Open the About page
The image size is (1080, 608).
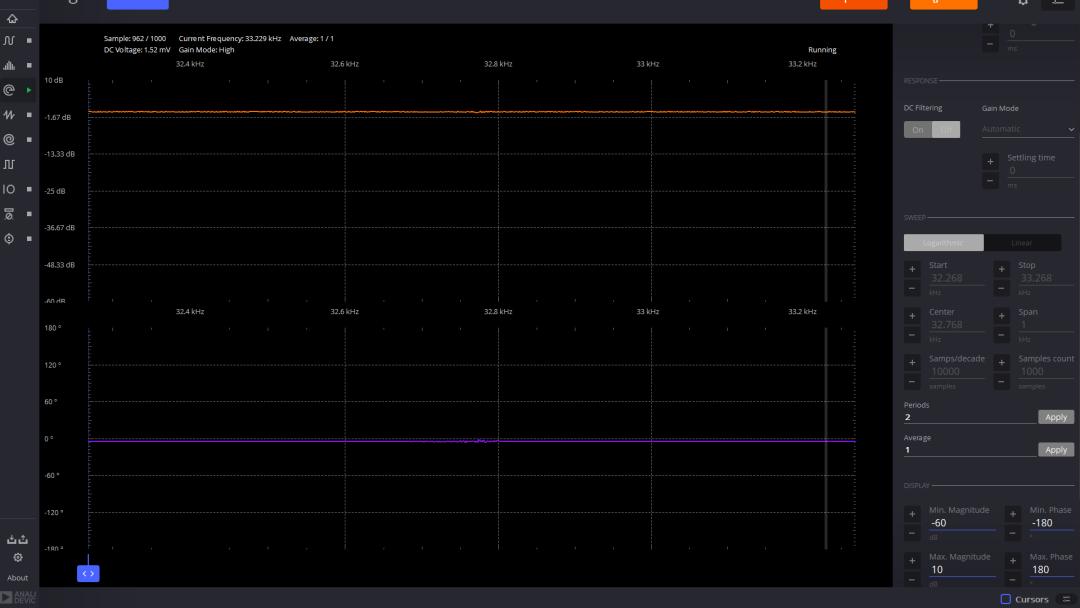18,578
